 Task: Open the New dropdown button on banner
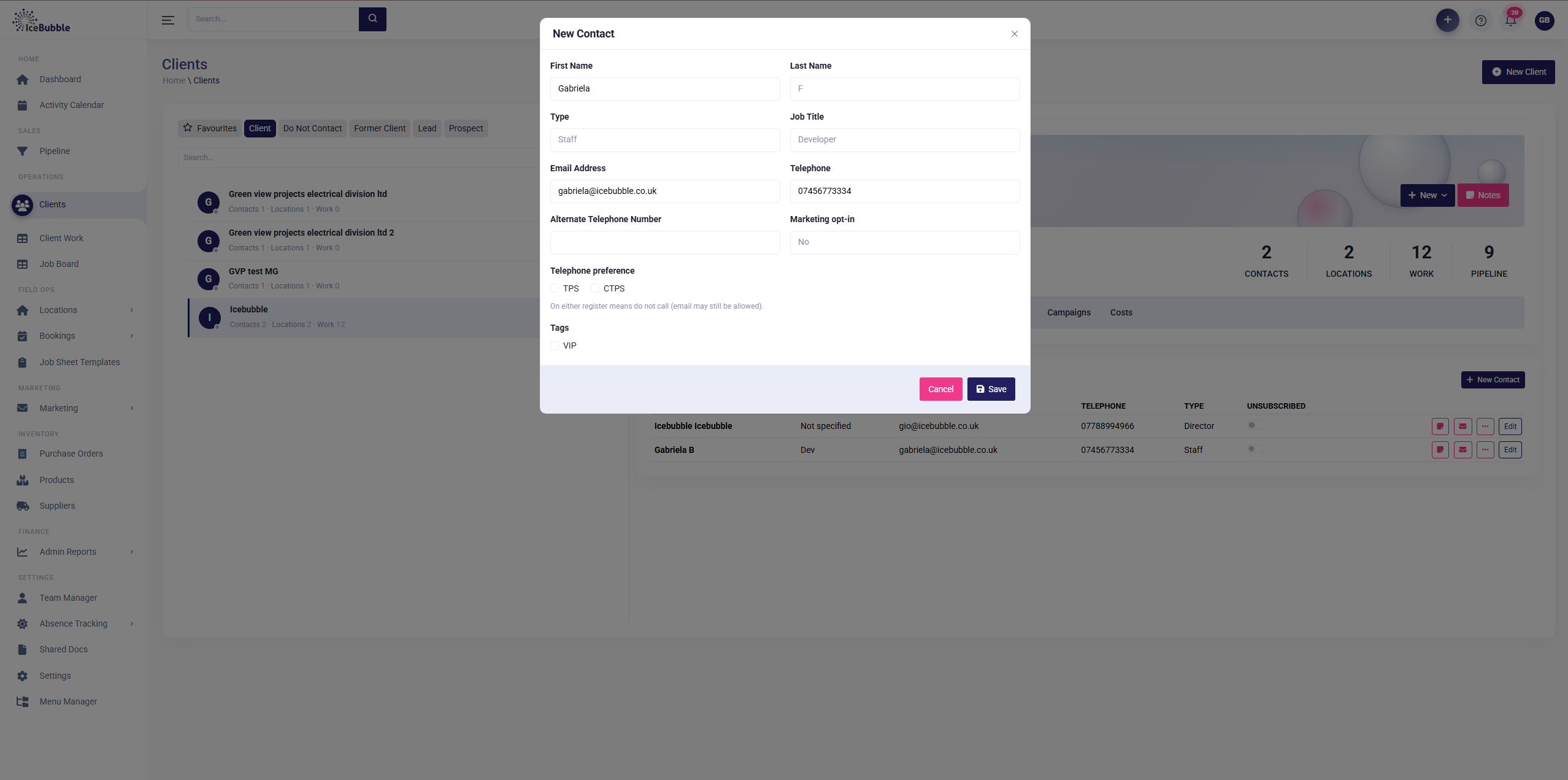(1428, 196)
